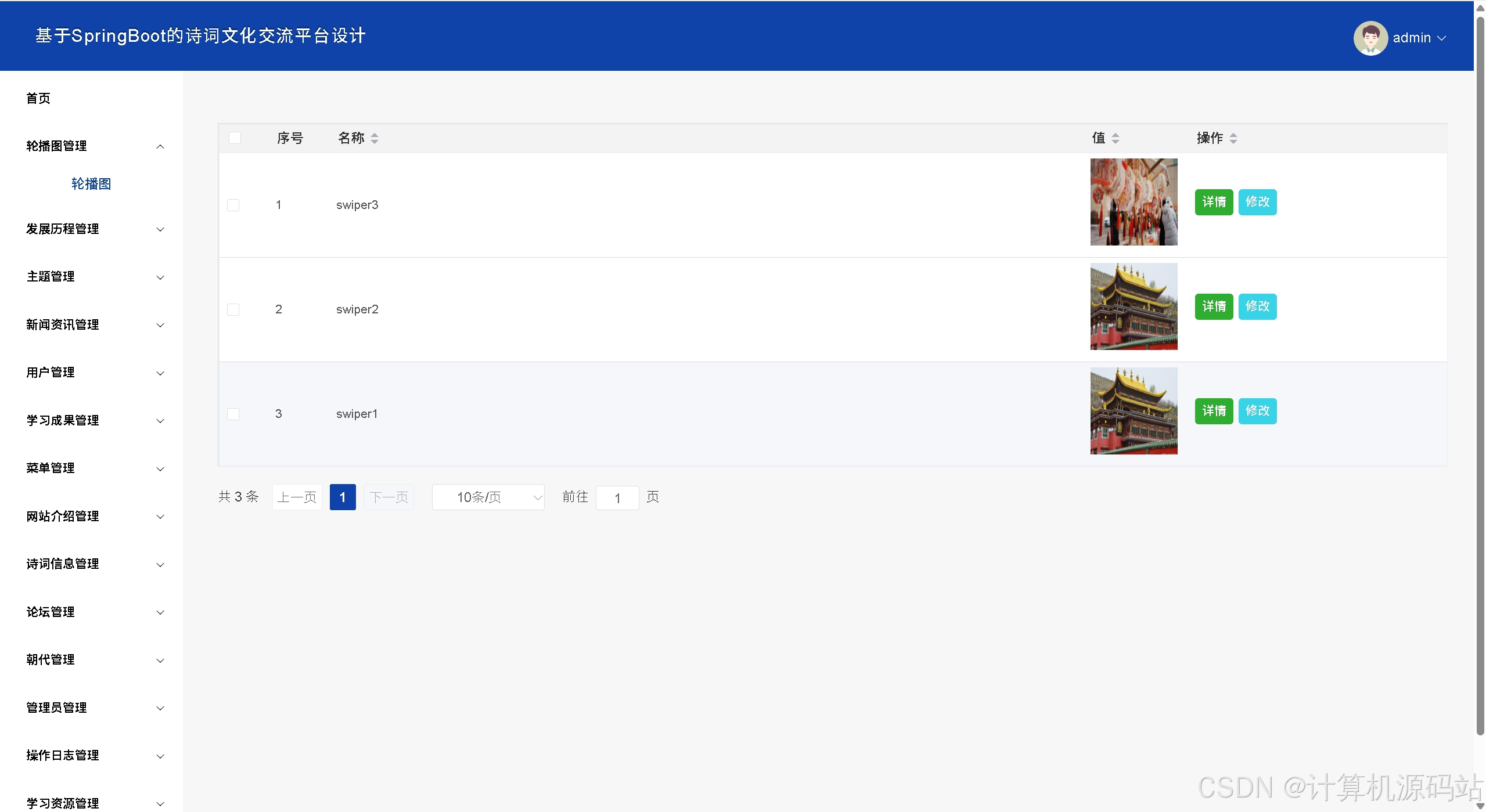Viewport: 1486px width, 812px height.
Task: Sort the table by 名称 column
Action: (x=375, y=138)
